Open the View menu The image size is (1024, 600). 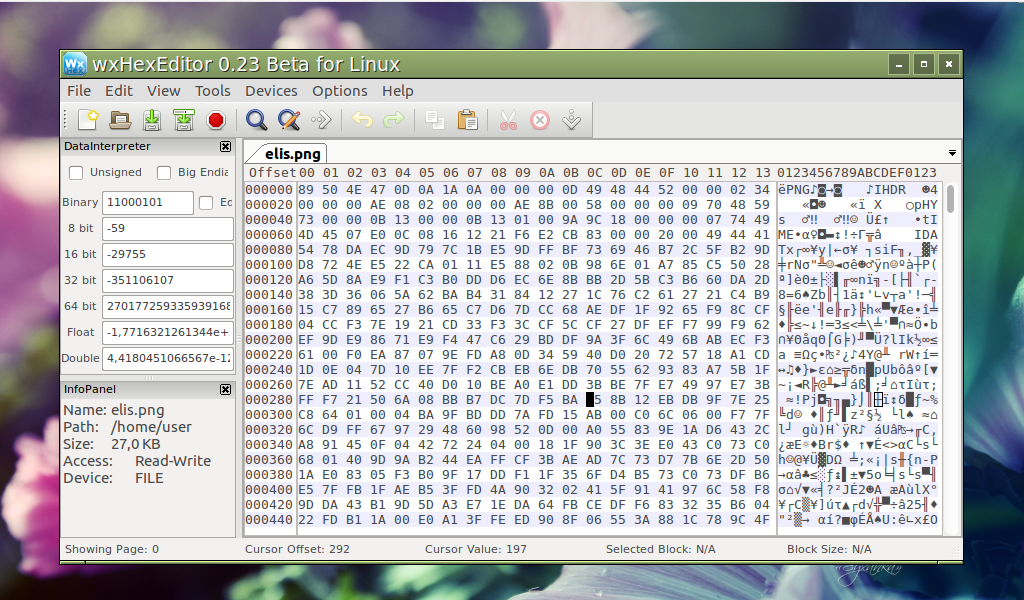163,91
